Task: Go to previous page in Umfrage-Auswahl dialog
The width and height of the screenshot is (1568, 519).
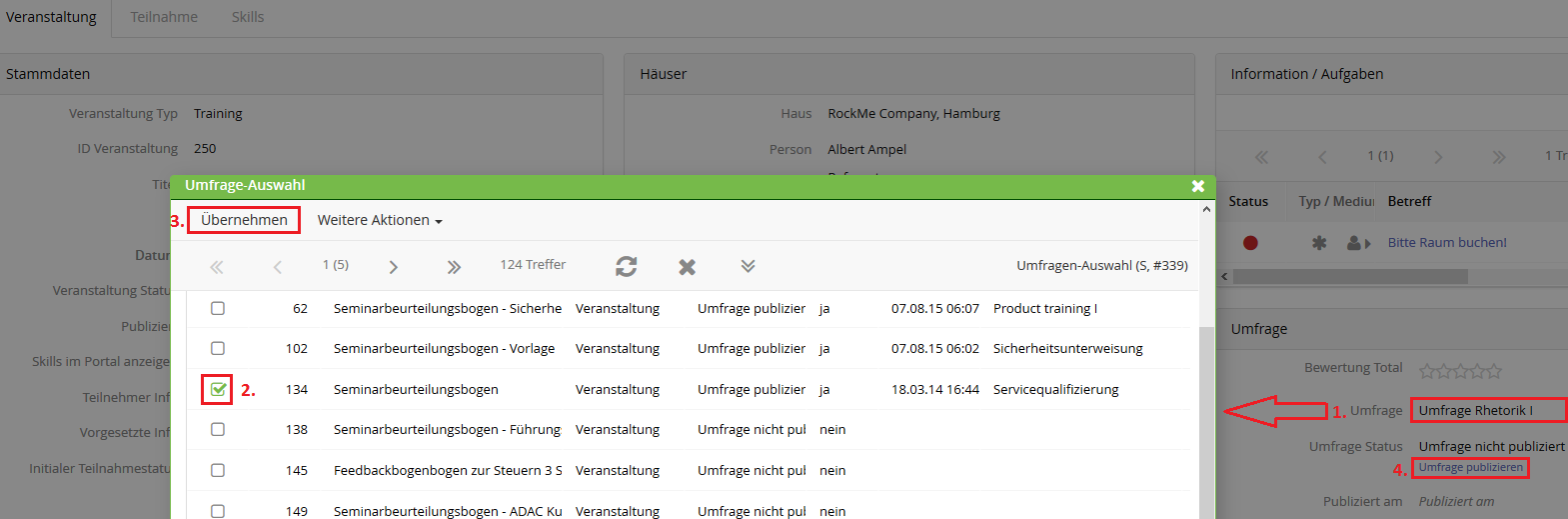Action: (x=278, y=266)
